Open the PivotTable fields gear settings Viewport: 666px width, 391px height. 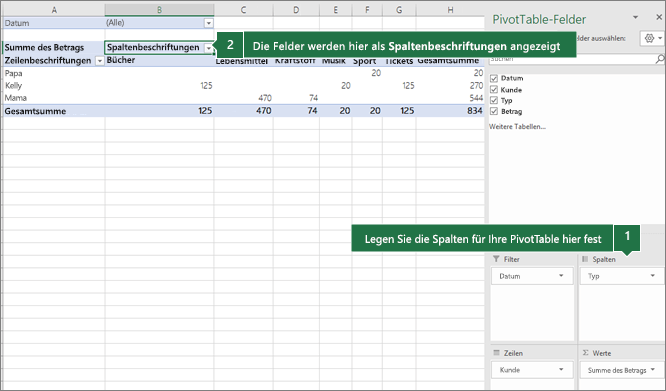pyautogui.click(x=652, y=38)
